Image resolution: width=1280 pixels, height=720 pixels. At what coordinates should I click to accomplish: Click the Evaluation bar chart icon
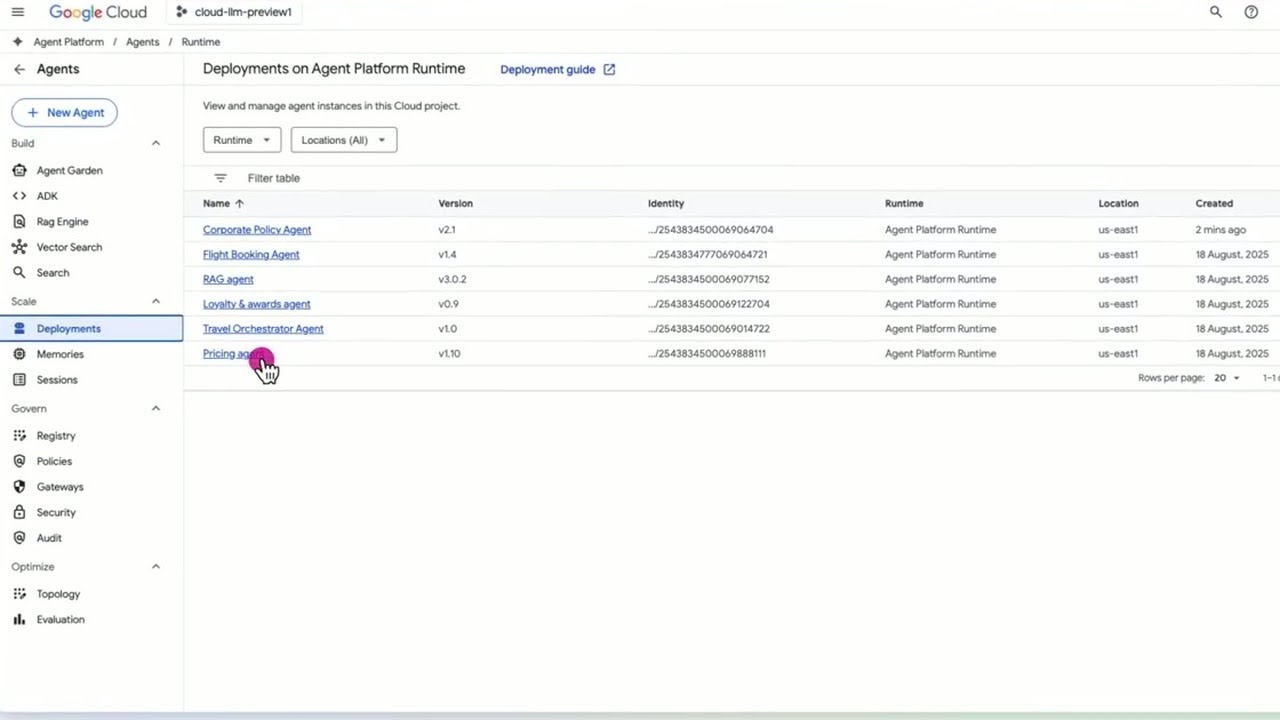pyautogui.click(x=19, y=619)
